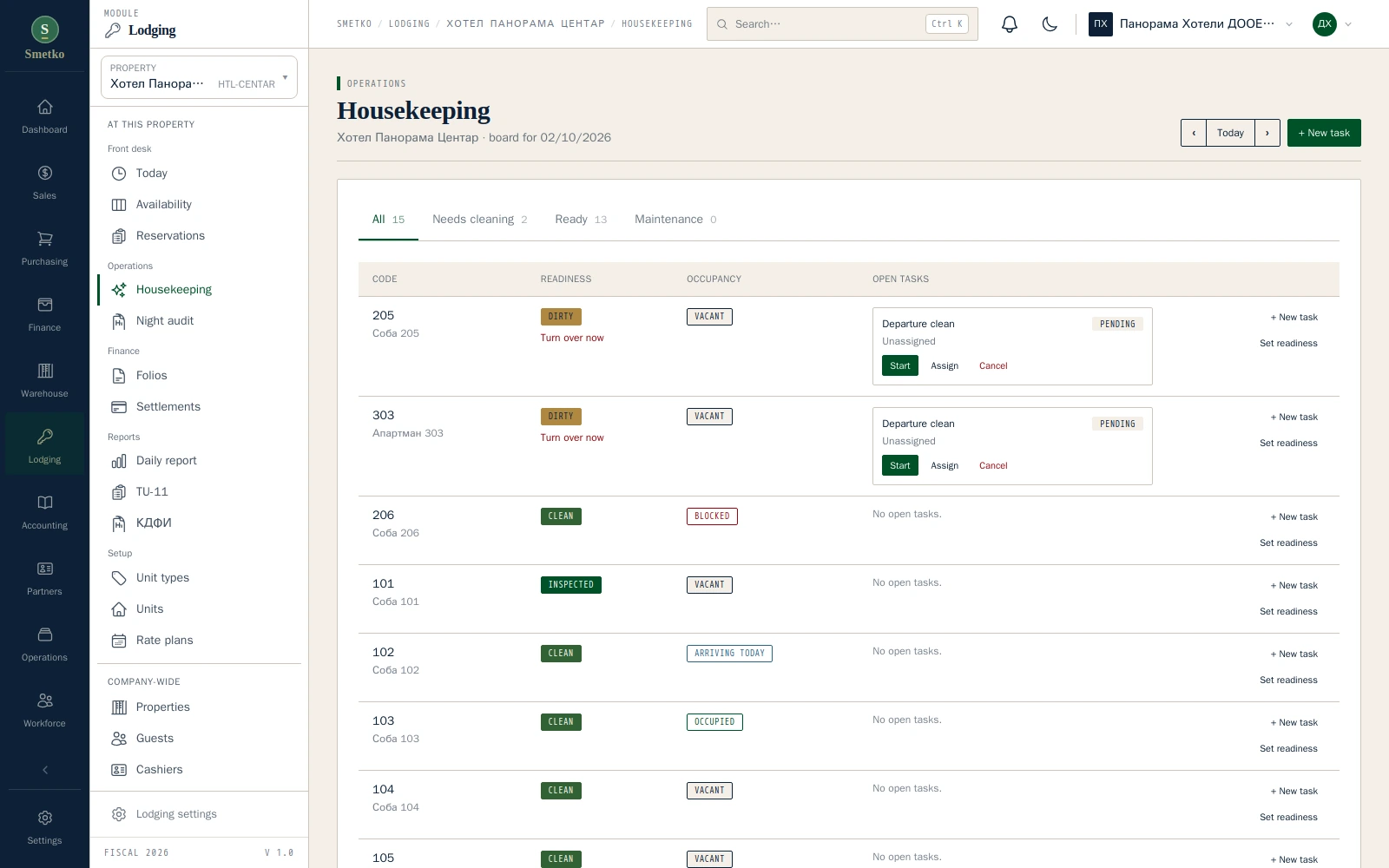Cancel Departure clean for room 303

click(x=993, y=465)
